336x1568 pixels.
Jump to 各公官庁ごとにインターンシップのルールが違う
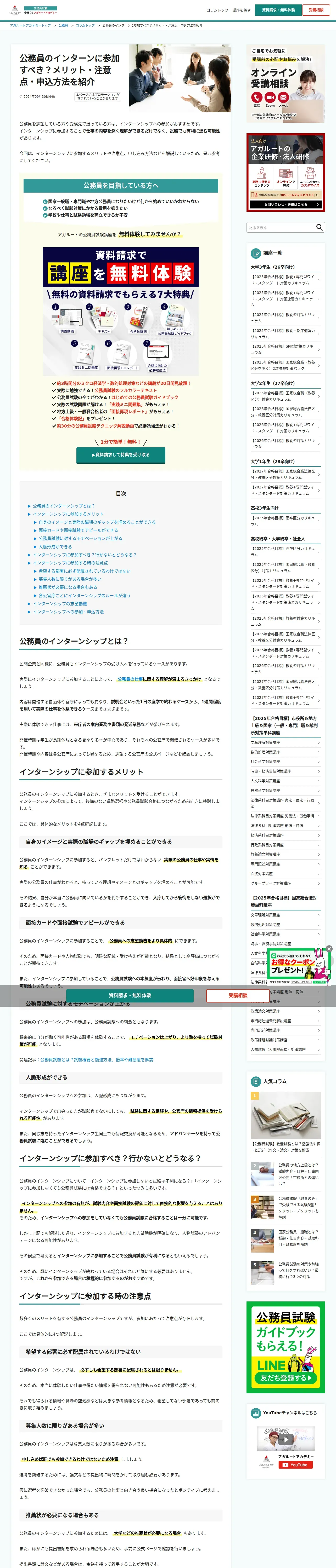point(85,595)
